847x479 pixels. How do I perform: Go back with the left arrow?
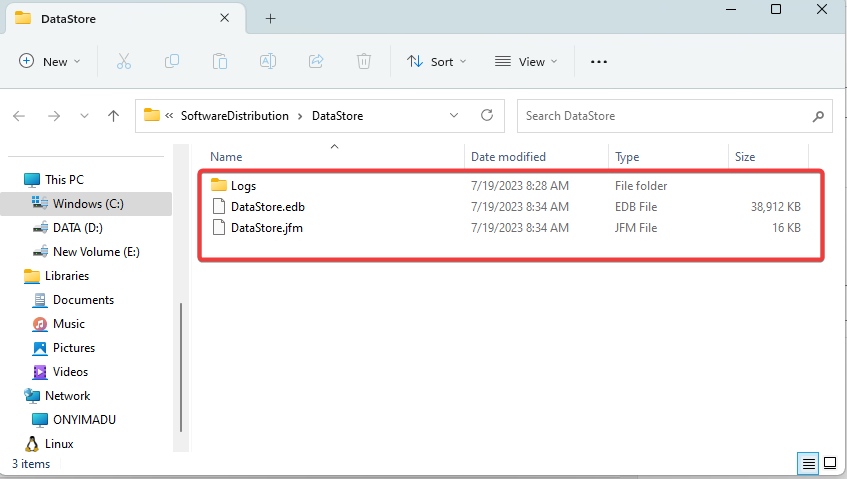[19, 116]
